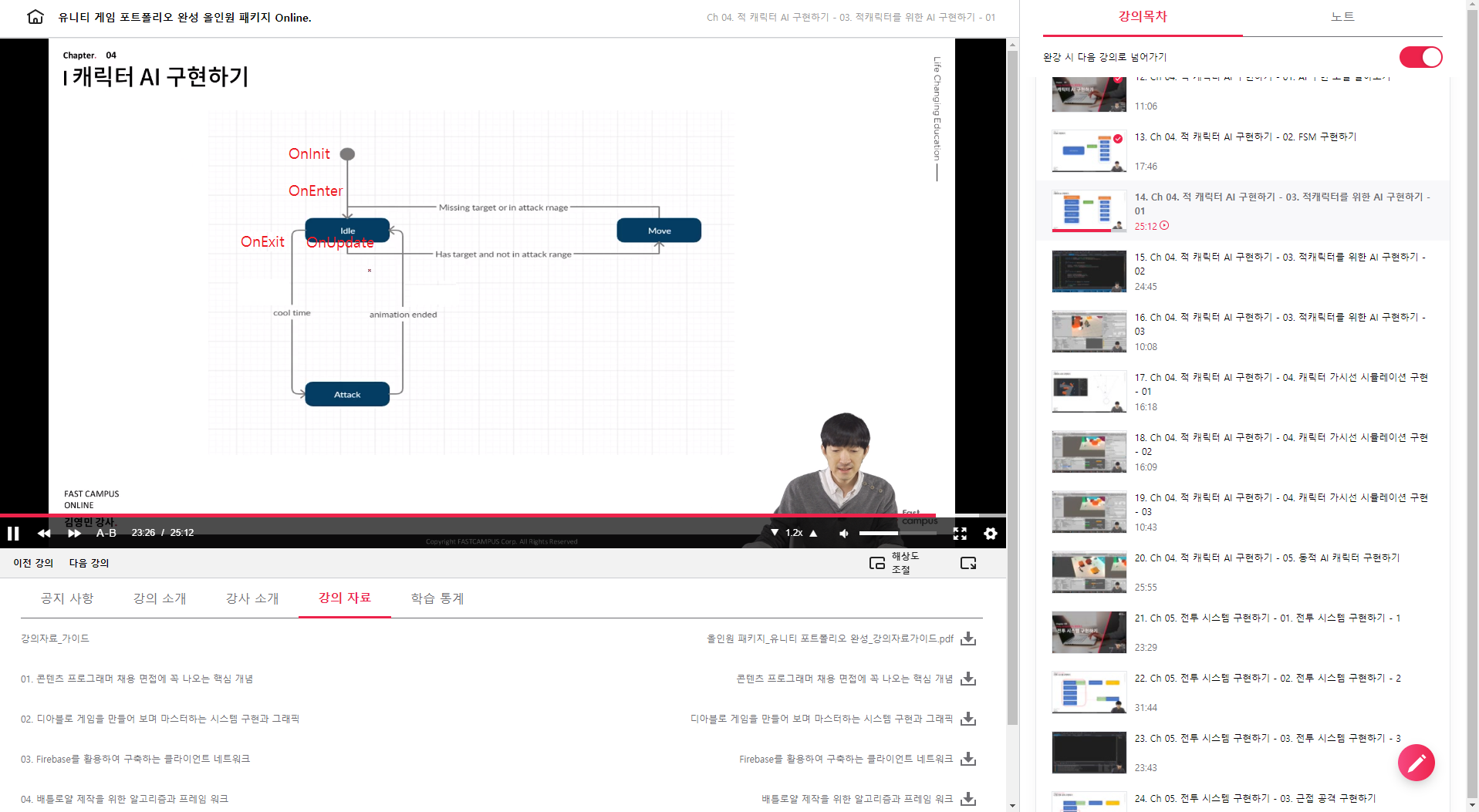
Task: Switch to the 강의목차 tab
Action: pyautogui.click(x=1143, y=17)
